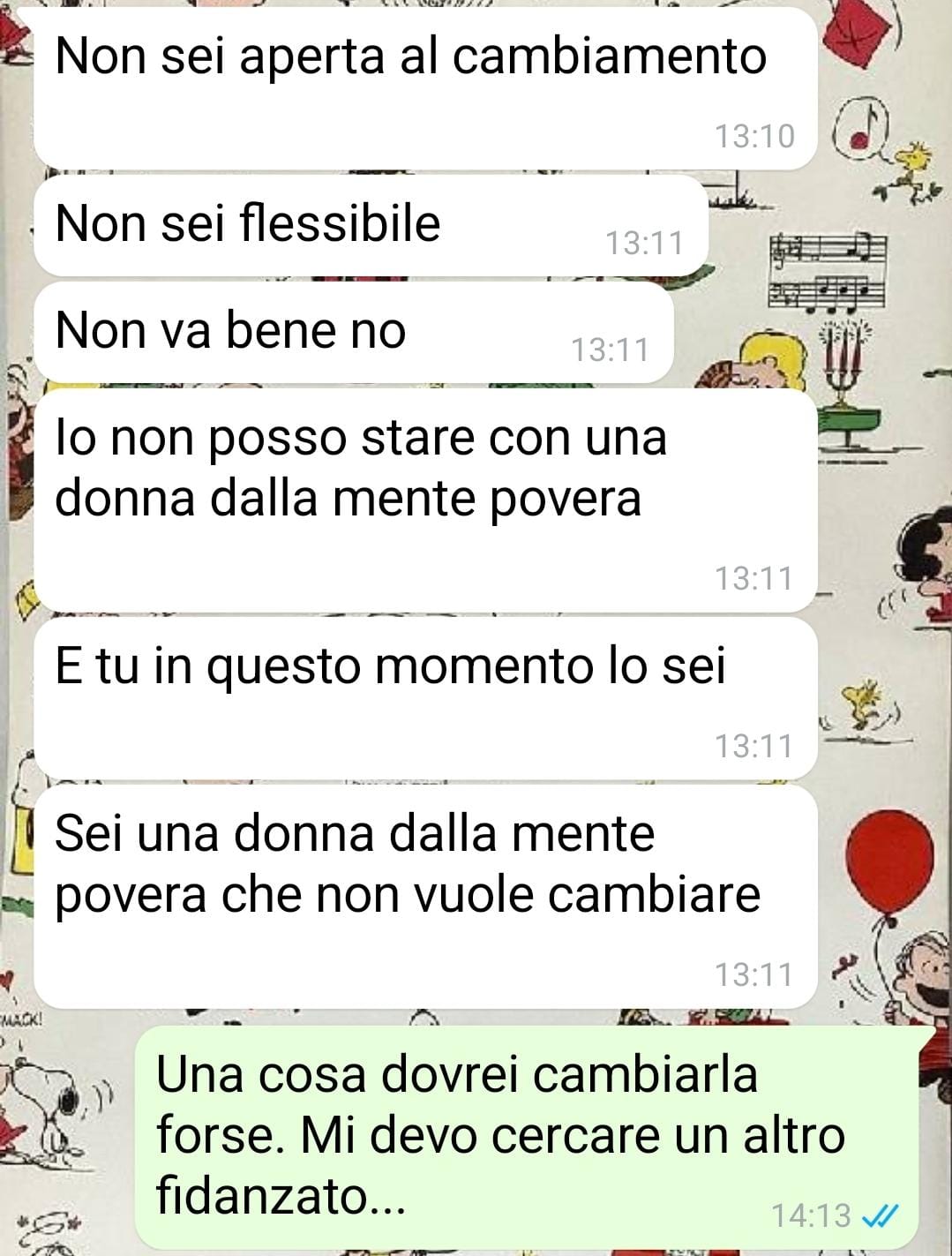The height and width of the screenshot is (1256, 952).
Task: Click the 13:11 timestamp beside 'Non sei flessibile'
Action: point(645,243)
